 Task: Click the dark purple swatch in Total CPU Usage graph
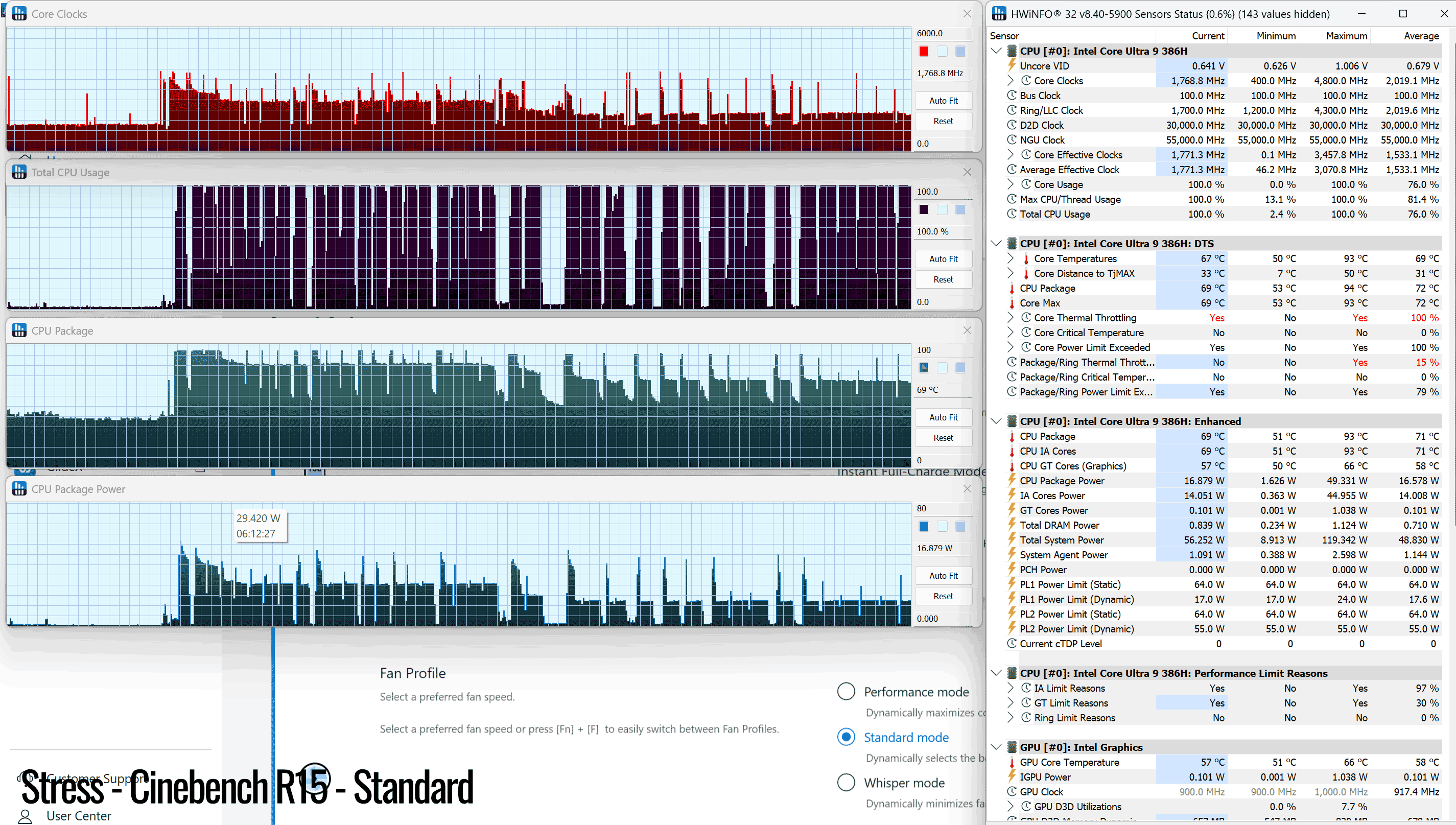[x=924, y=209]
